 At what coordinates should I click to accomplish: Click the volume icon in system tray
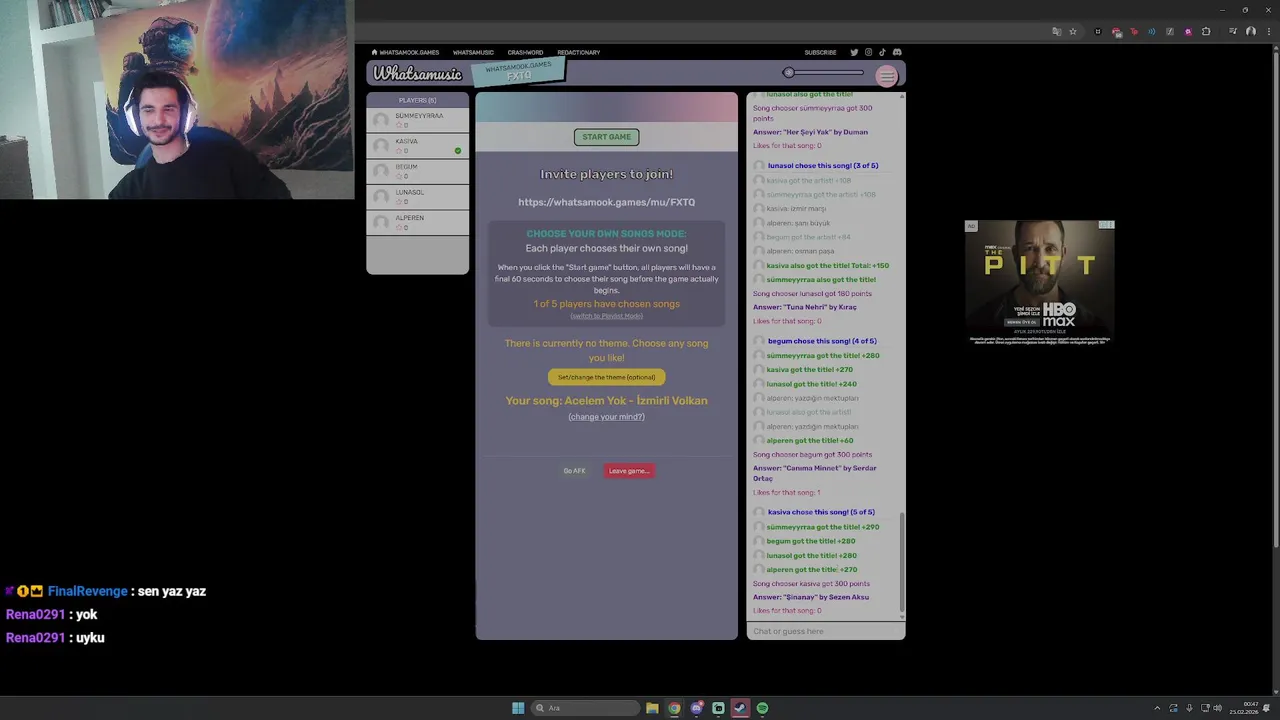coord(1217,708)
